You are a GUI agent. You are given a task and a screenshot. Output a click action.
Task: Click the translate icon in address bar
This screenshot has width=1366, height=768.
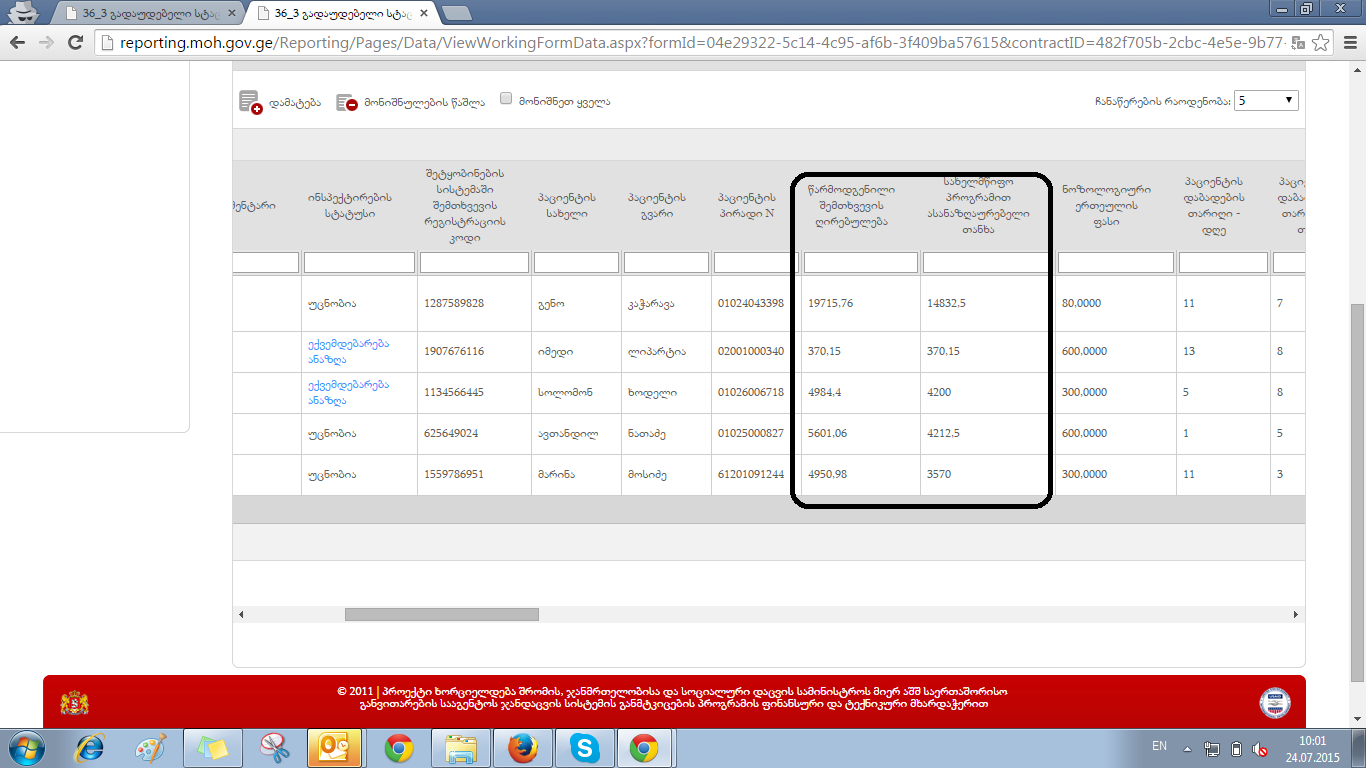1297,43
